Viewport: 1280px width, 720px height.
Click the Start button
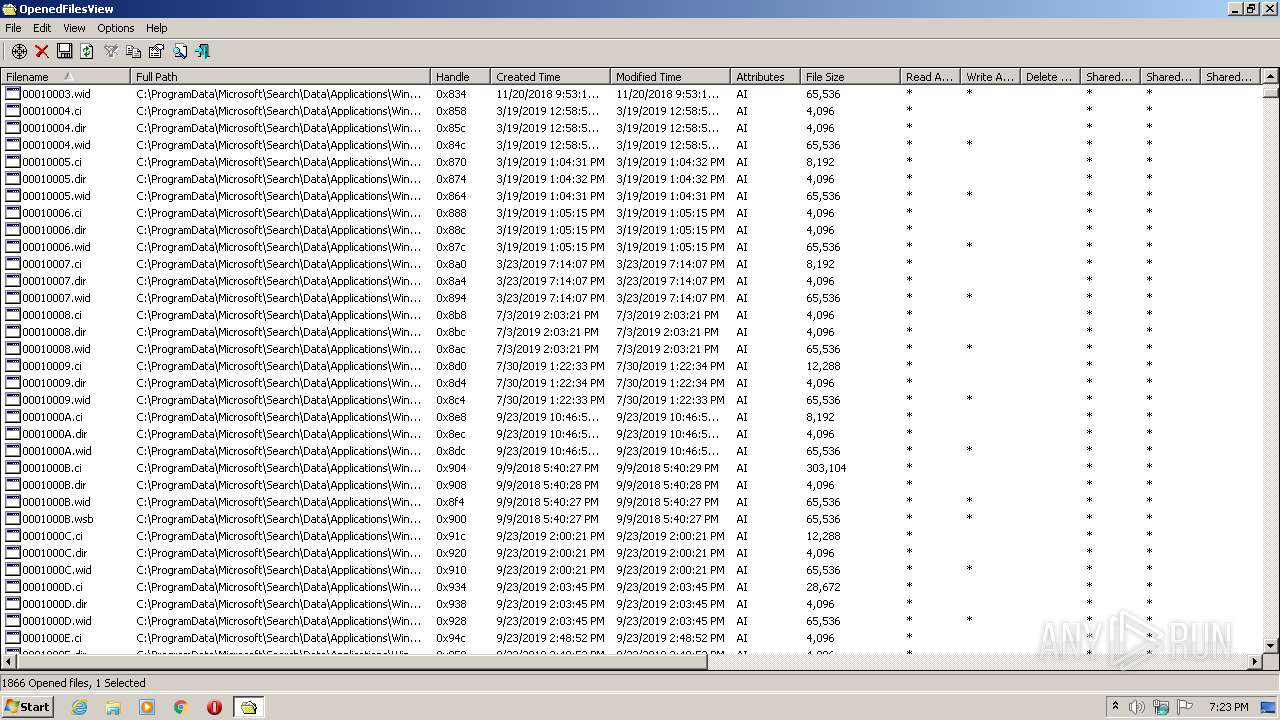click(27, 707)
